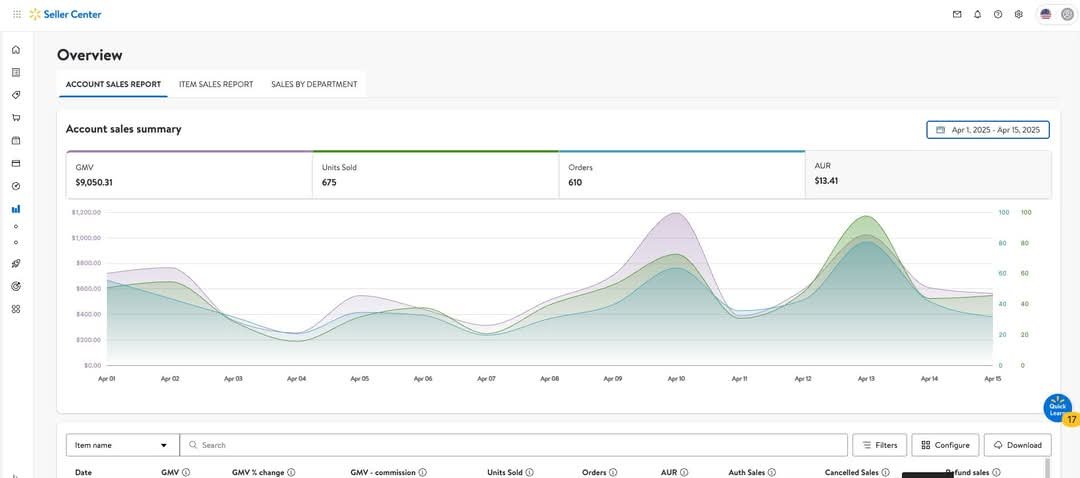Click the info icon next to GMV % change
The height and width of the screenshot is (478, 1080).
click(291, 472)
